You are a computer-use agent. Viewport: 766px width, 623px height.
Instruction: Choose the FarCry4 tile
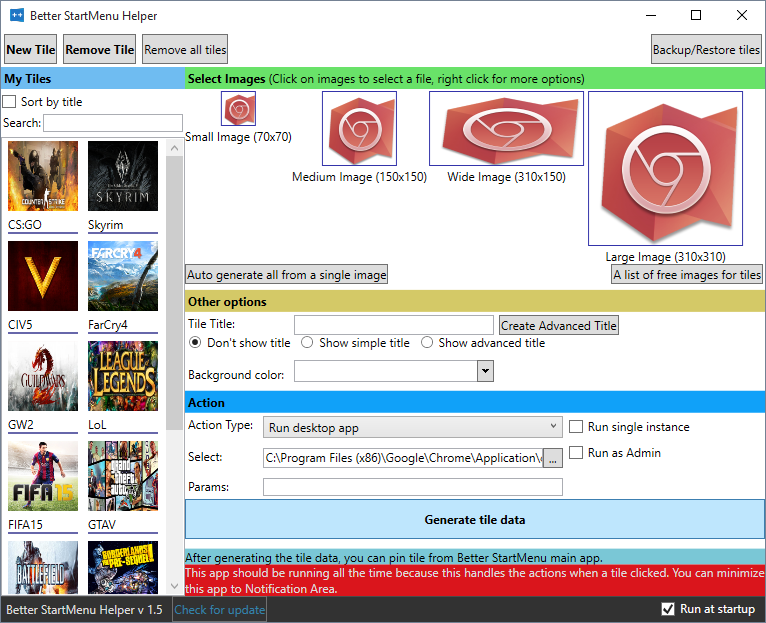pyautogui.click(x=123, y=276)
